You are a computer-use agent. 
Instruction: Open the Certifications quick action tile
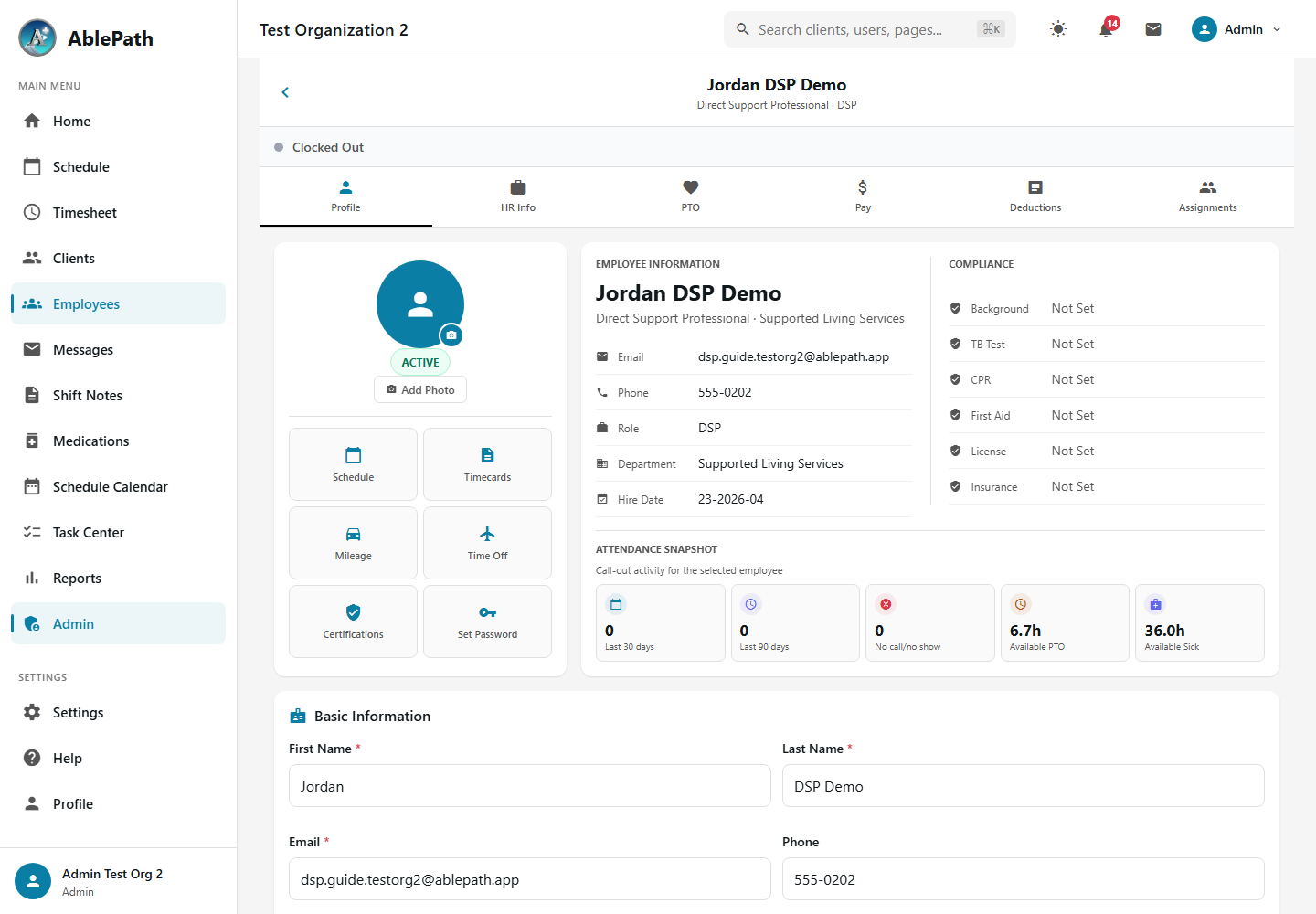tap(353, 622)
